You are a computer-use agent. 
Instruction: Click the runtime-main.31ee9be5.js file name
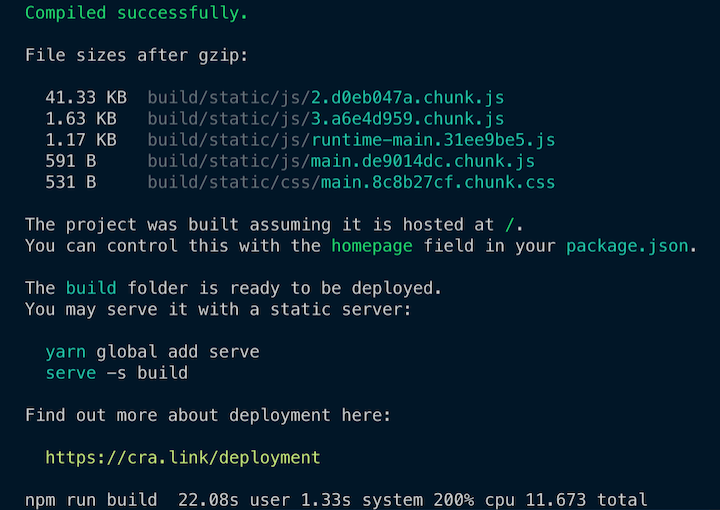coord(433,140)
